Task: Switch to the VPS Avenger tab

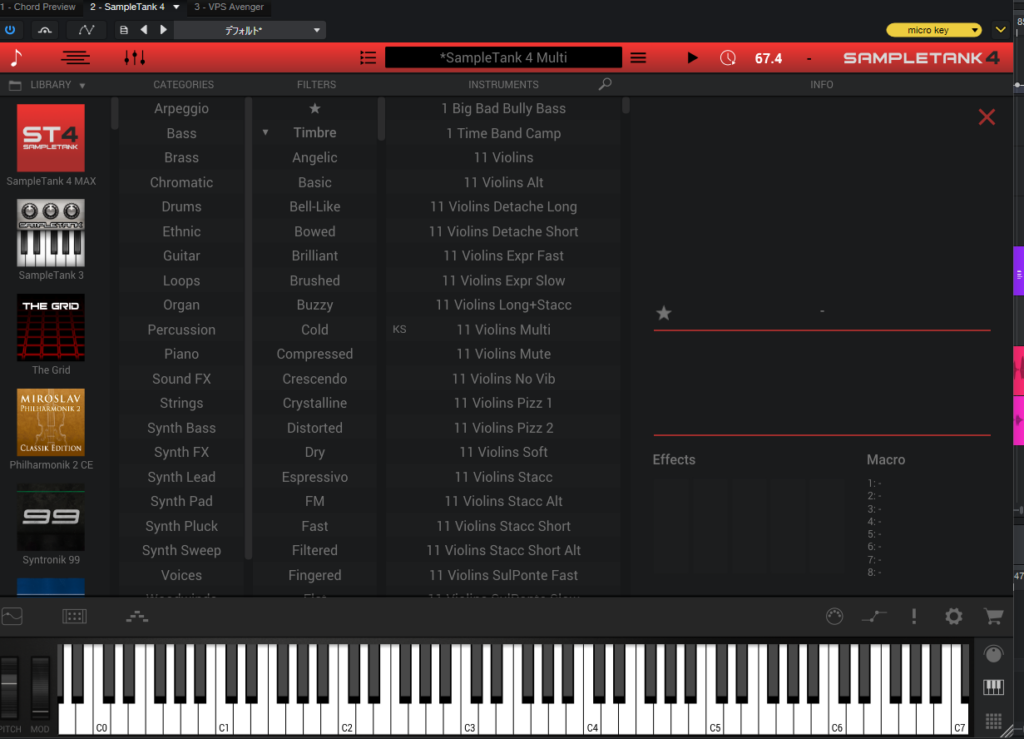Action: click(x=228, y=7)
